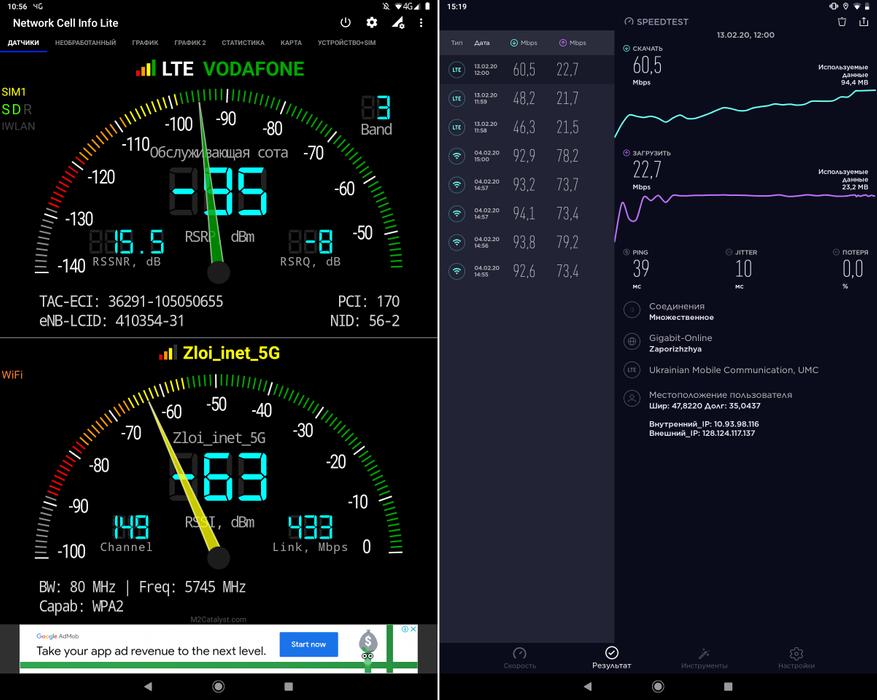Tap the yellow Zloi_inet_5G heading

(231, 353)
